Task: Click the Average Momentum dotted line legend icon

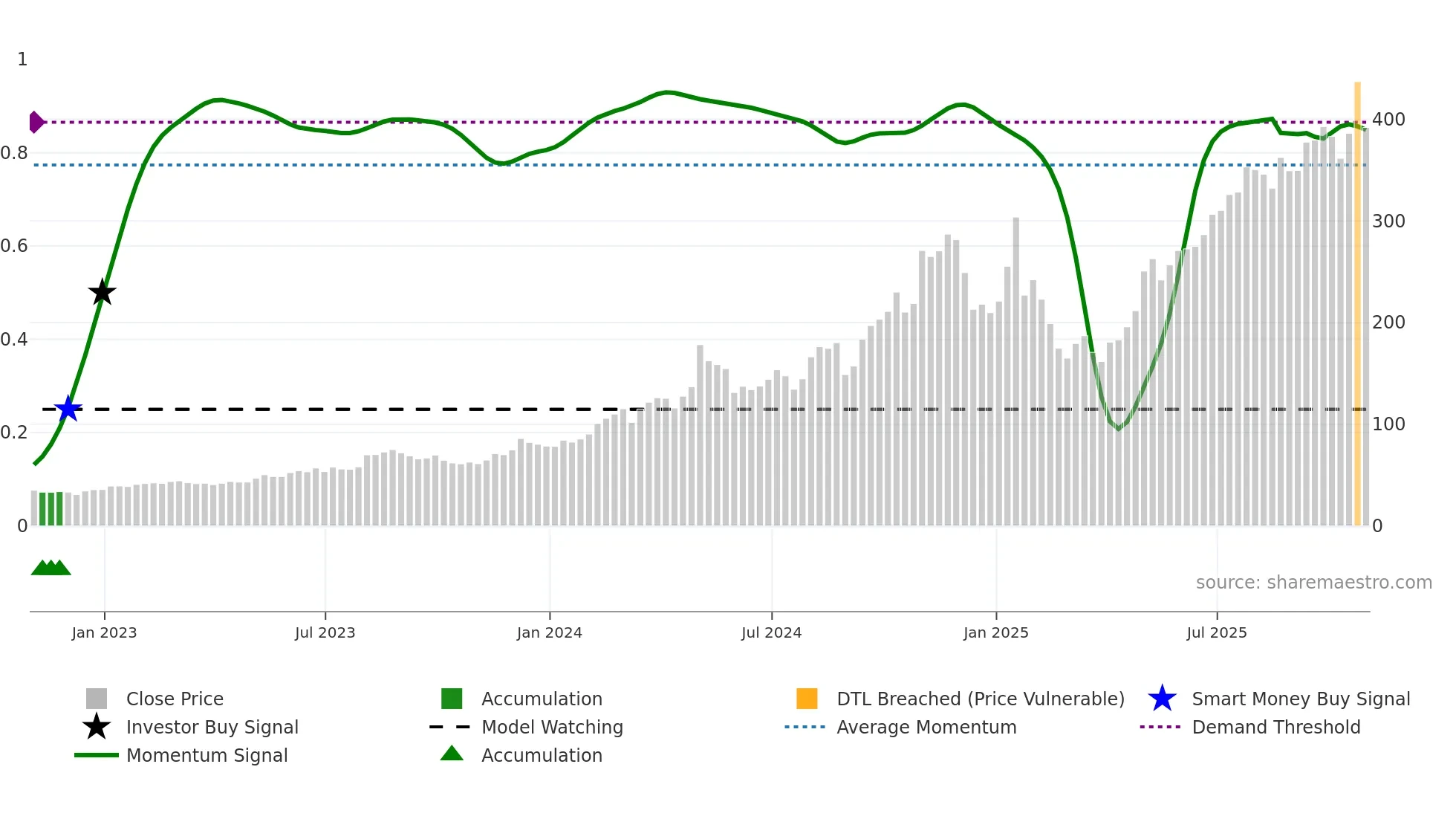Action: [805, 727]
